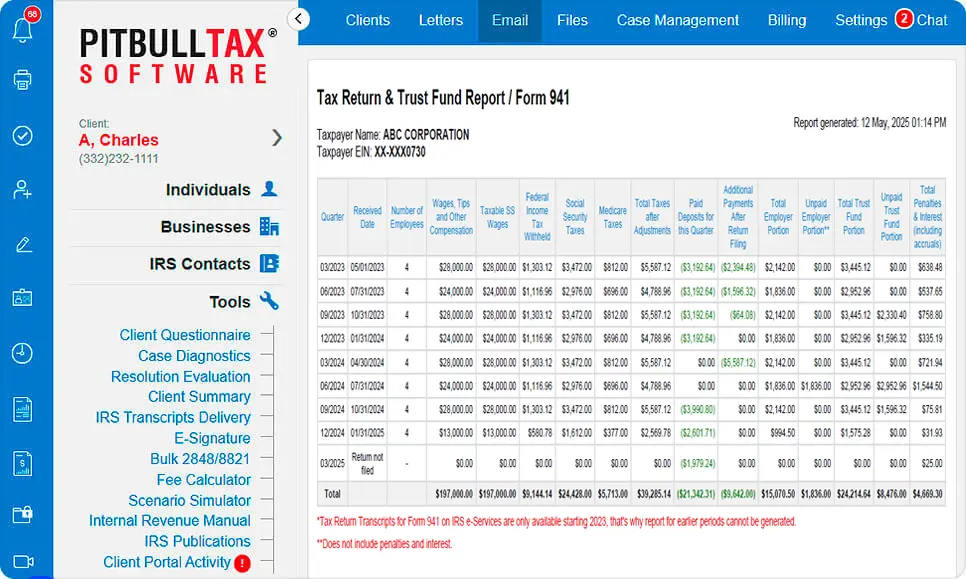Expand client A, Charles details chevron

(x=277, y=139)
